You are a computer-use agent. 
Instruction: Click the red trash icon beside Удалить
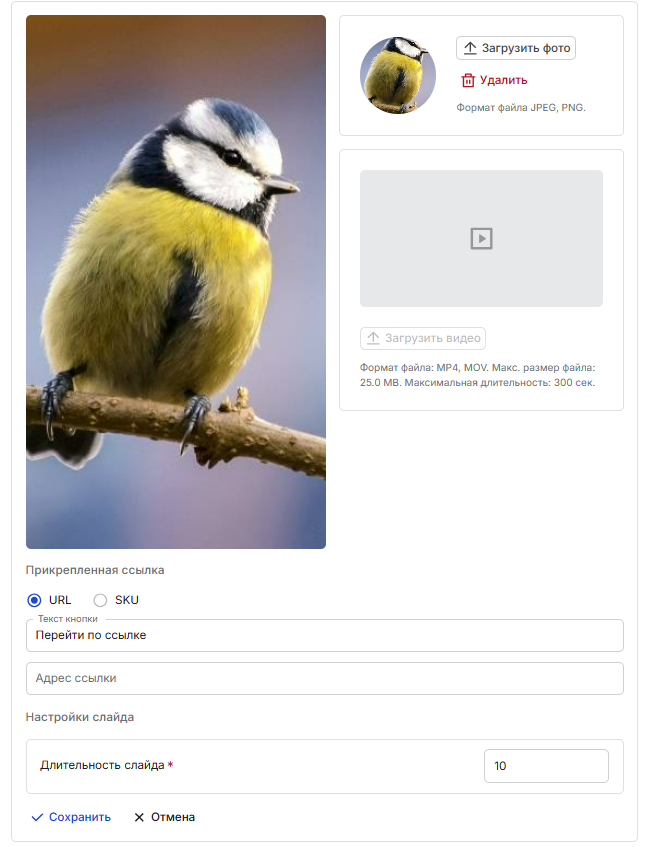tap(468, 80)
